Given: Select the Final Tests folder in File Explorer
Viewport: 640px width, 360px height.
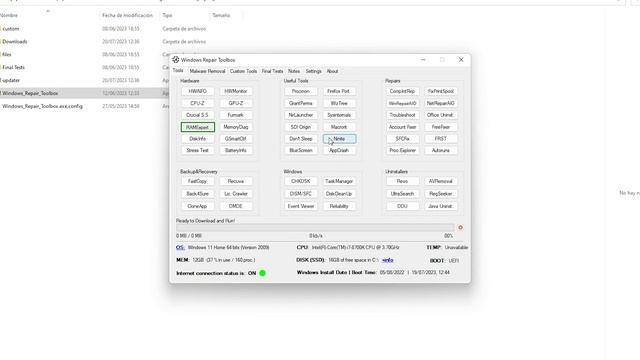Looking at the screenshot, I should pyautogui.click(x=13, y=67).
